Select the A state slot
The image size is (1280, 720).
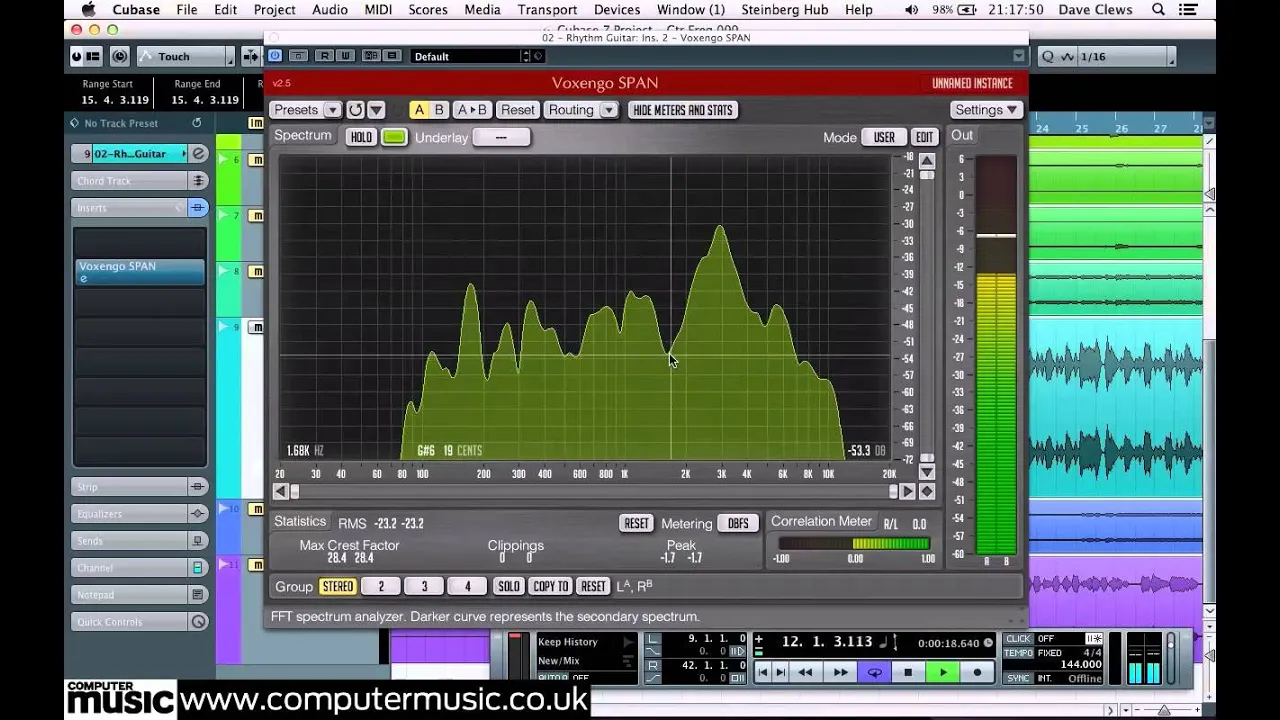click(x=419, y=110)
